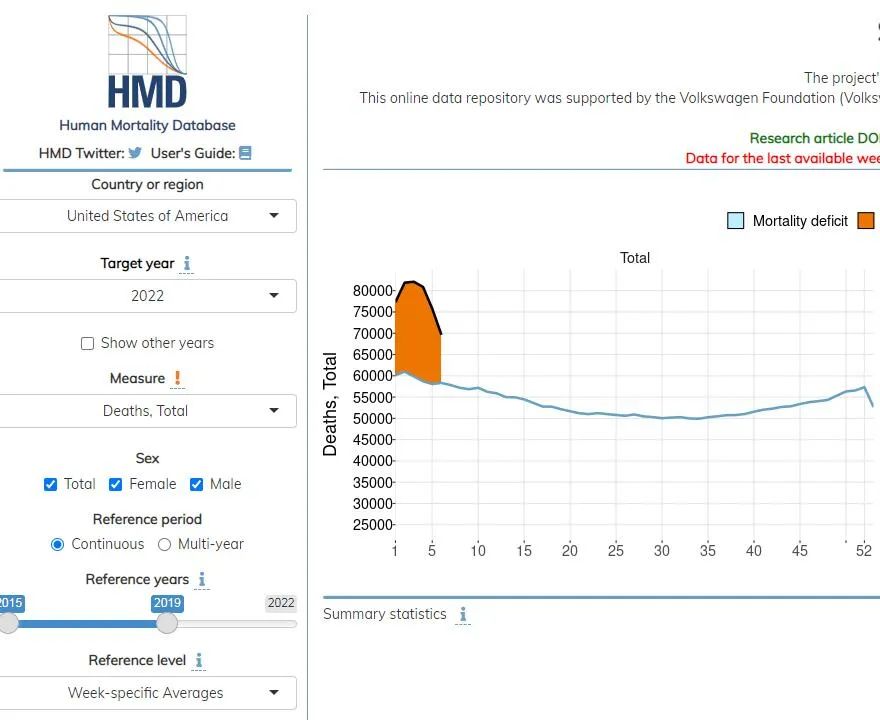Image resolution: width=880 pixels, height=720 pixels.
Task: Uncheck the Female sex checkbox
Action: click(x=116, y=484)
